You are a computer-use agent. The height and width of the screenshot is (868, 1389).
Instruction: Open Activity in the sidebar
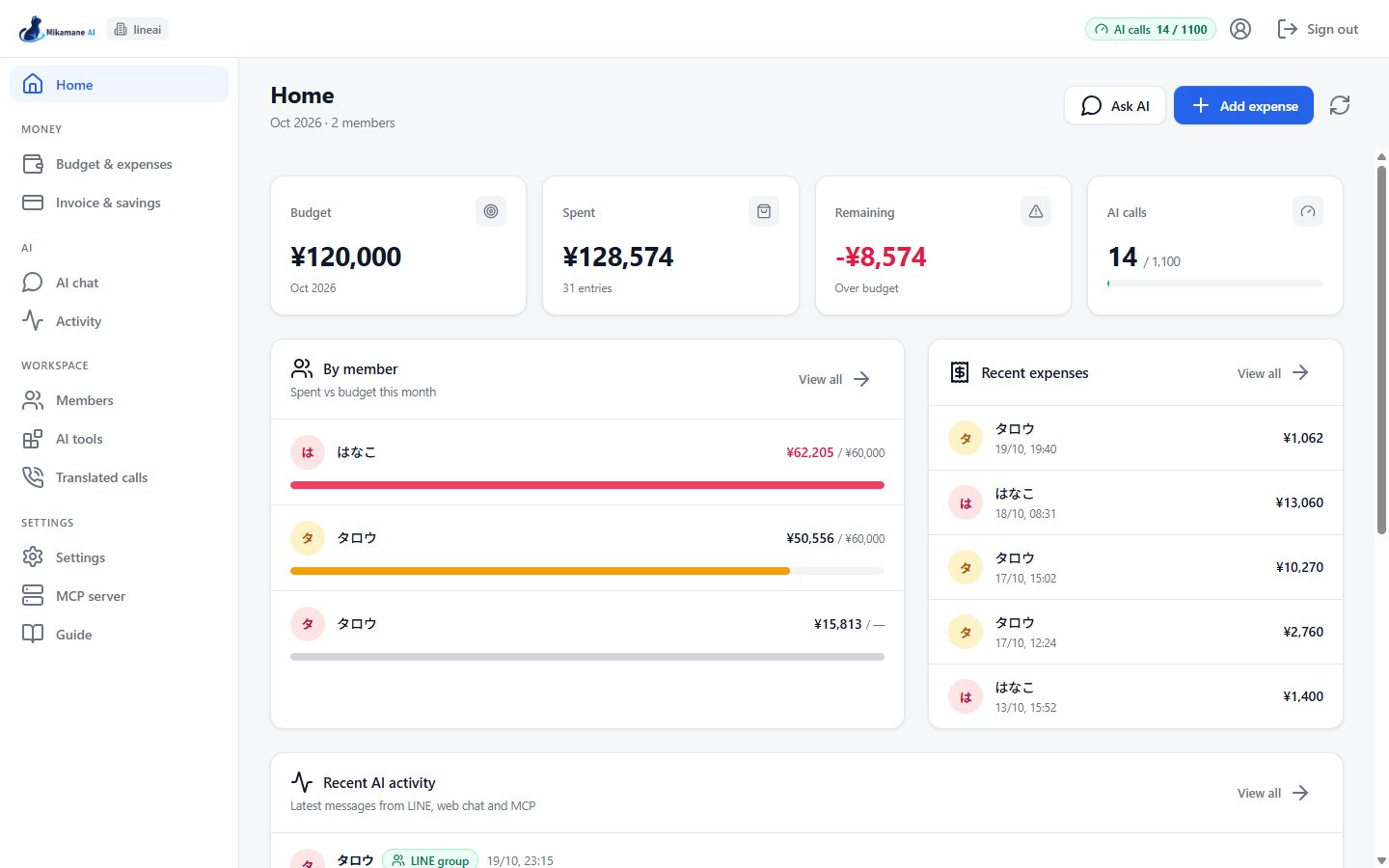coord(119,321)
